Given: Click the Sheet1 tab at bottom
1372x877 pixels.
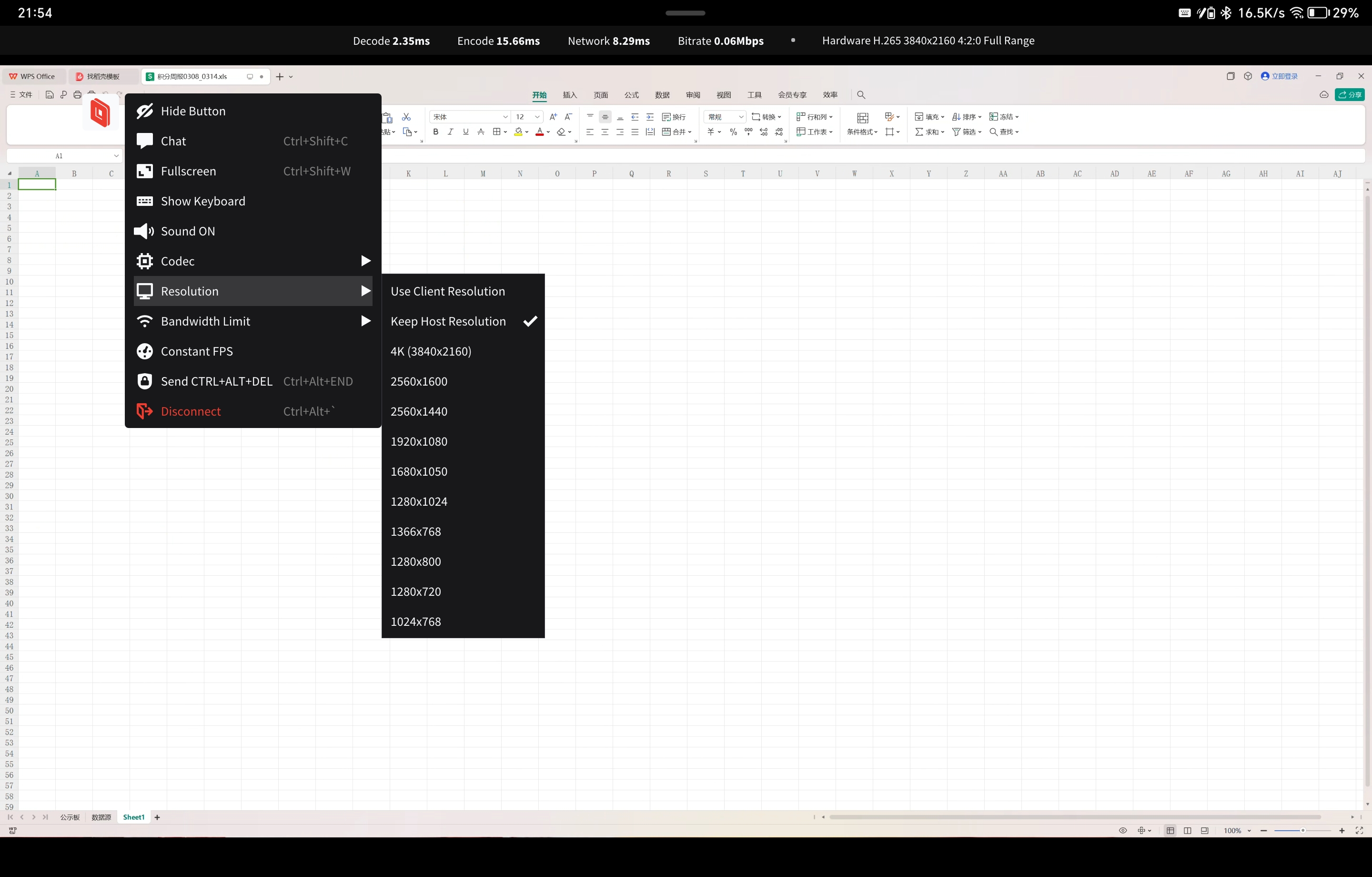Looking at the screenshot, I should [134, 817].
